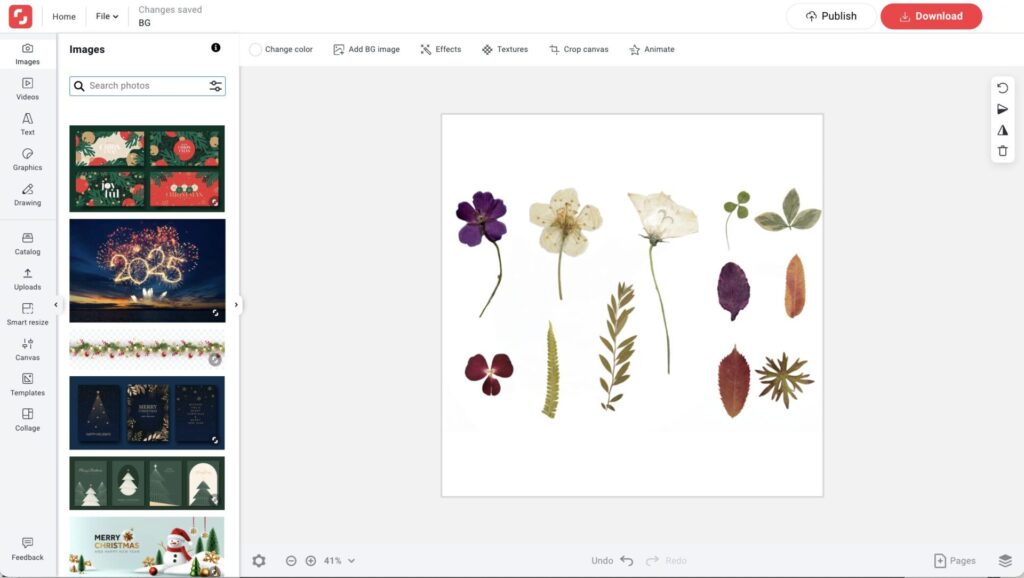
Task: Open Change color swatch
Action: 256,49
